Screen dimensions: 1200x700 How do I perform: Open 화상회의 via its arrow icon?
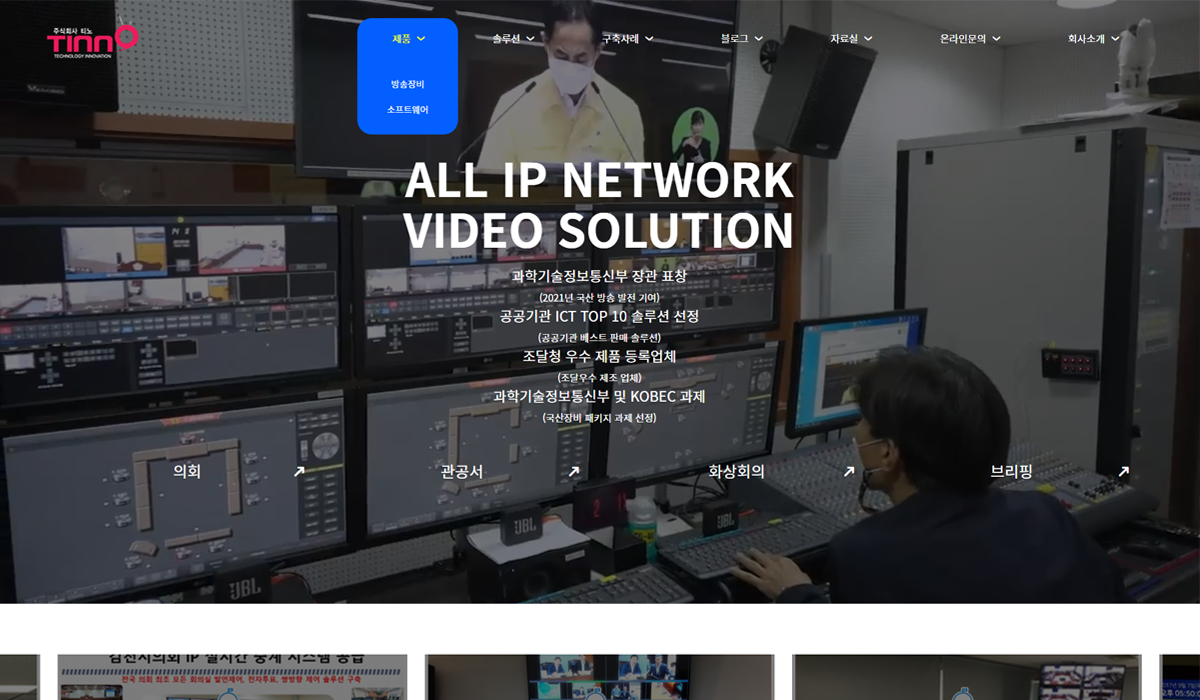tap(849, 472)
